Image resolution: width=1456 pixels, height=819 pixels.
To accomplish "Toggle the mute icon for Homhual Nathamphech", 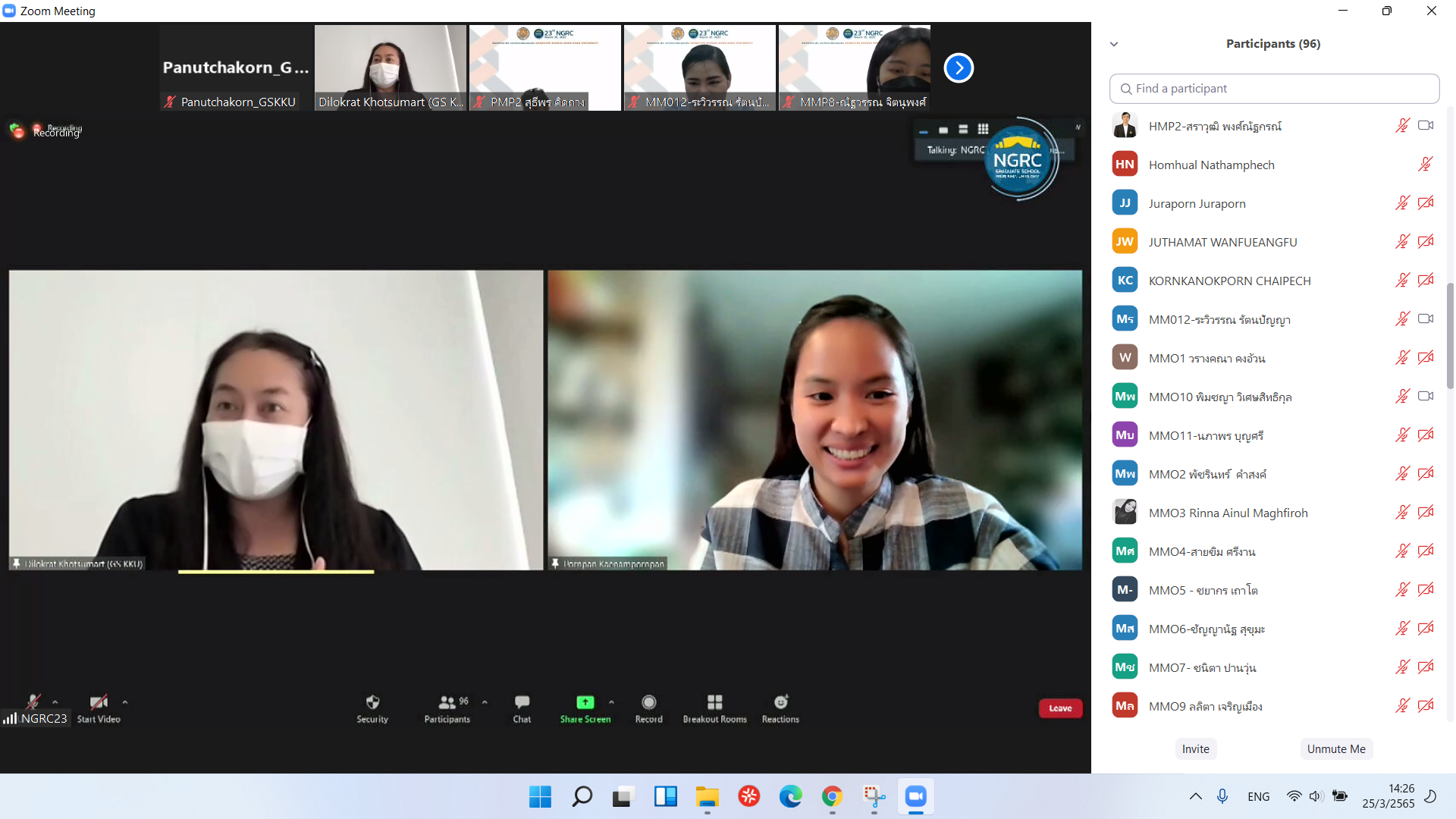I will tap(1426, 165).
